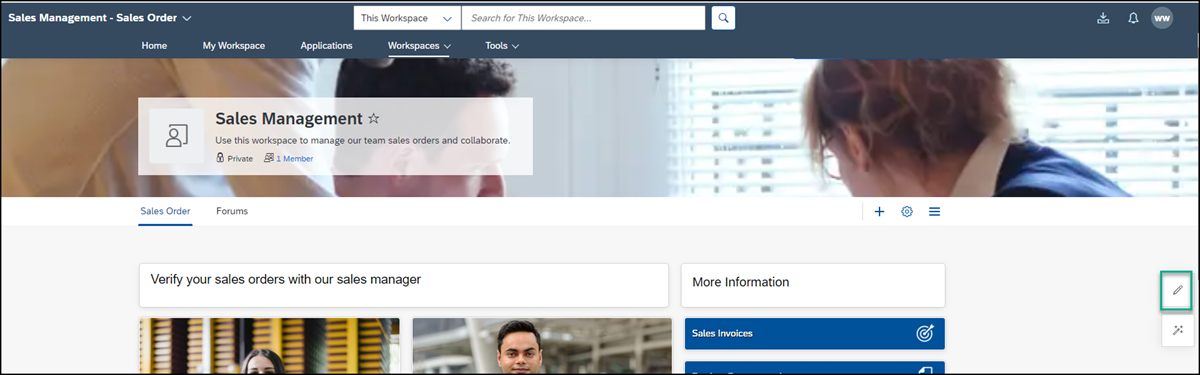Click in the Search for This Workspace field
1200x375 pixels.
[583, 18]
